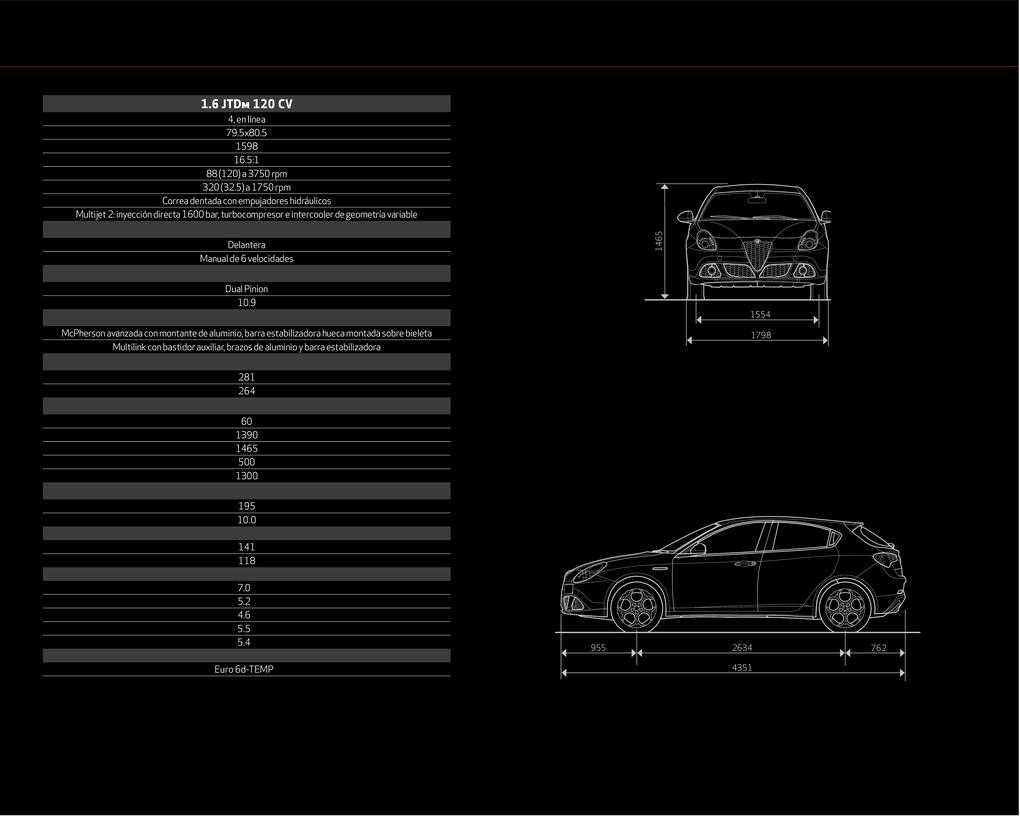Click the "16.5:1" compression ratio value
This screenshot has height=816, width=1020.
(x=247, y=160)
